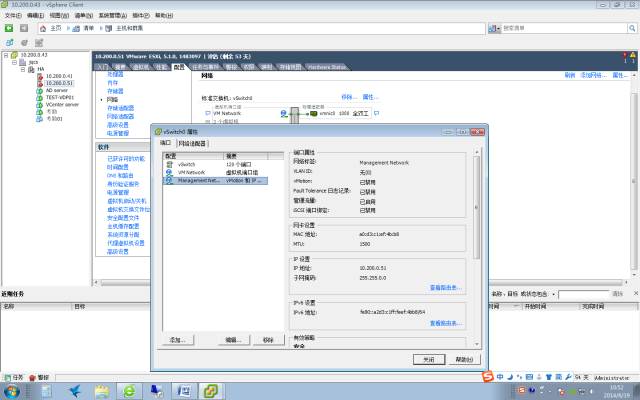
Task: Click the 帮助 button in vSwitch0 dialog
Action: pyautogui.click(x=464, y=359)
